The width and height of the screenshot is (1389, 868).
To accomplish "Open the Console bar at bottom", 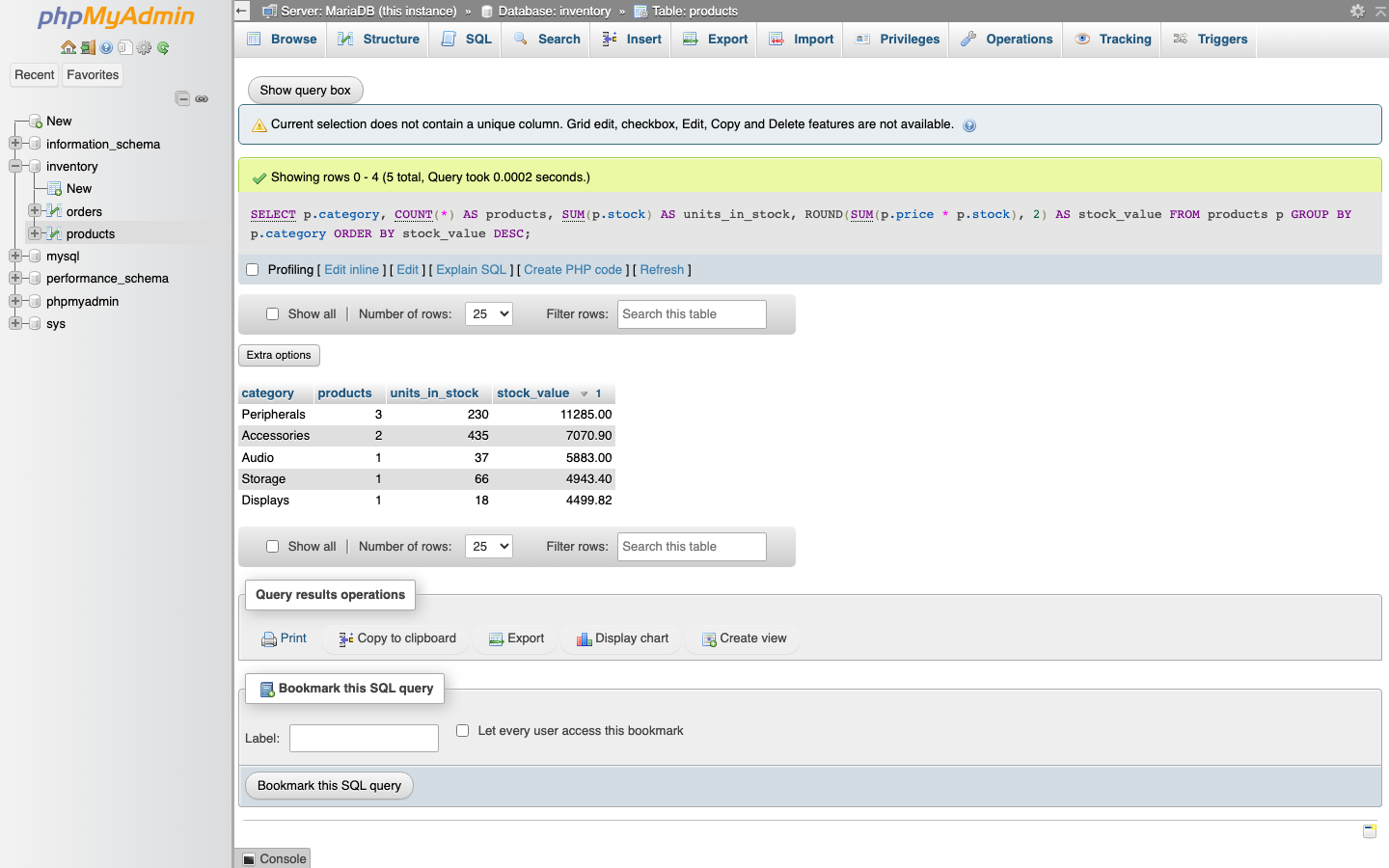I will 273,858.
